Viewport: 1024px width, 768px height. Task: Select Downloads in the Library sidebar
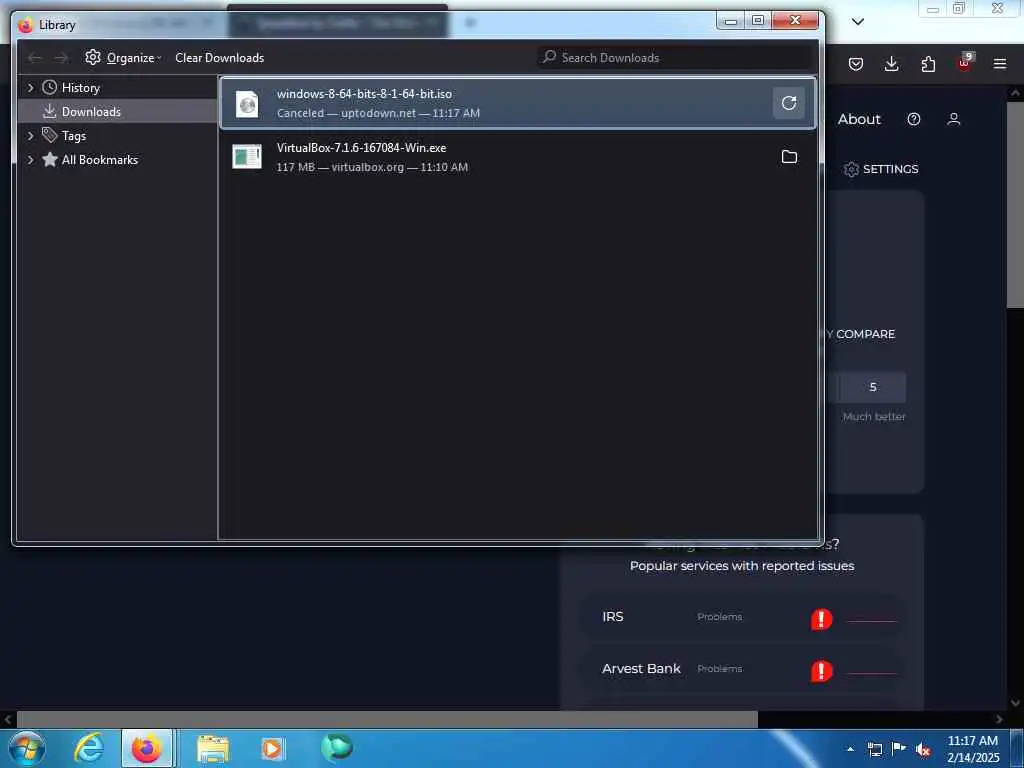(91, 112)
